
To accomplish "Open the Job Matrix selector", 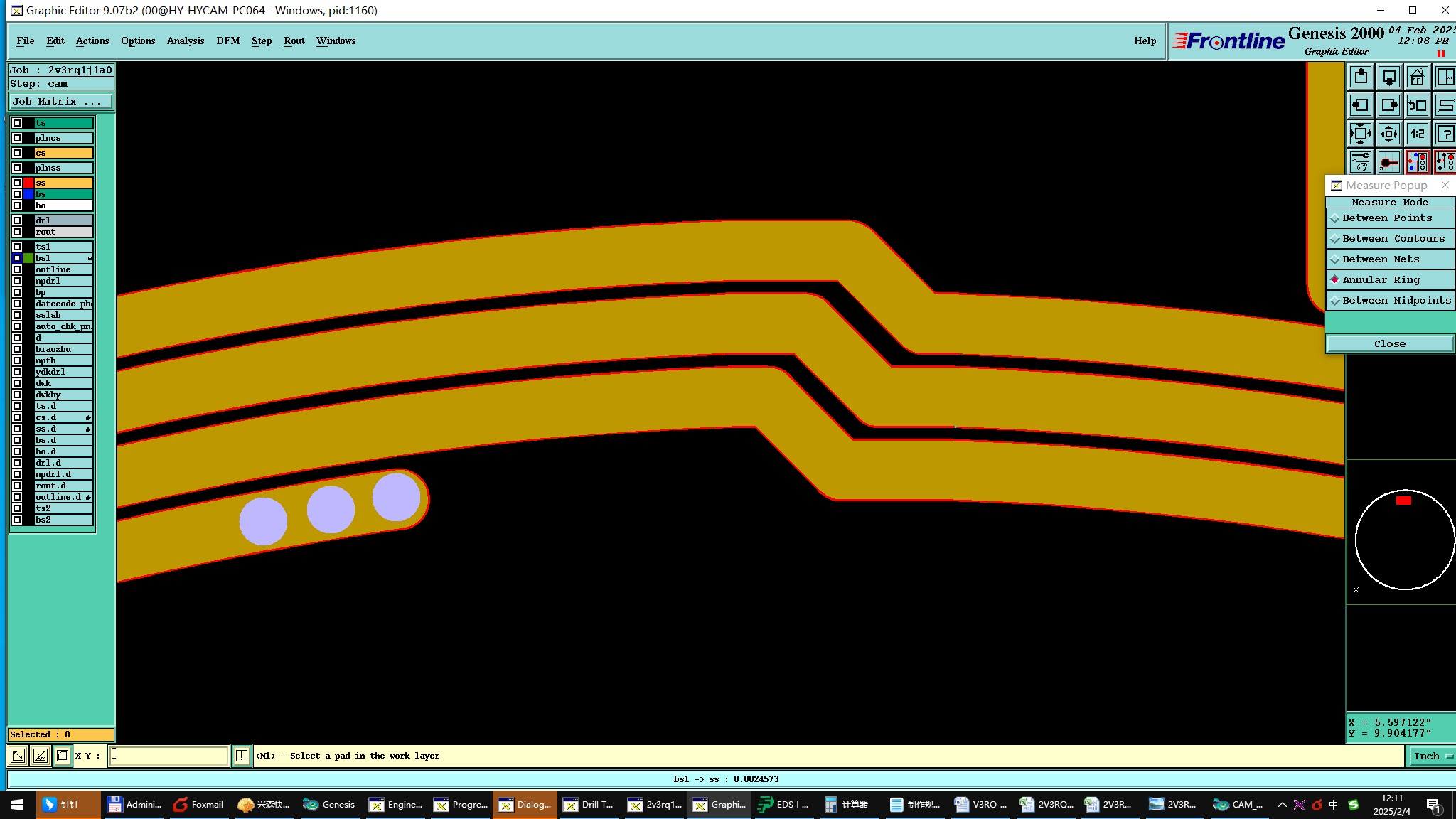I will coord(60,102).
